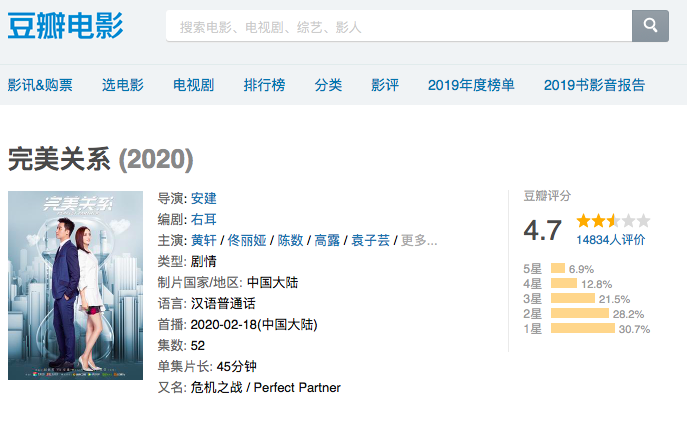Click the language text 汉语普通话

tap(223, 303)
